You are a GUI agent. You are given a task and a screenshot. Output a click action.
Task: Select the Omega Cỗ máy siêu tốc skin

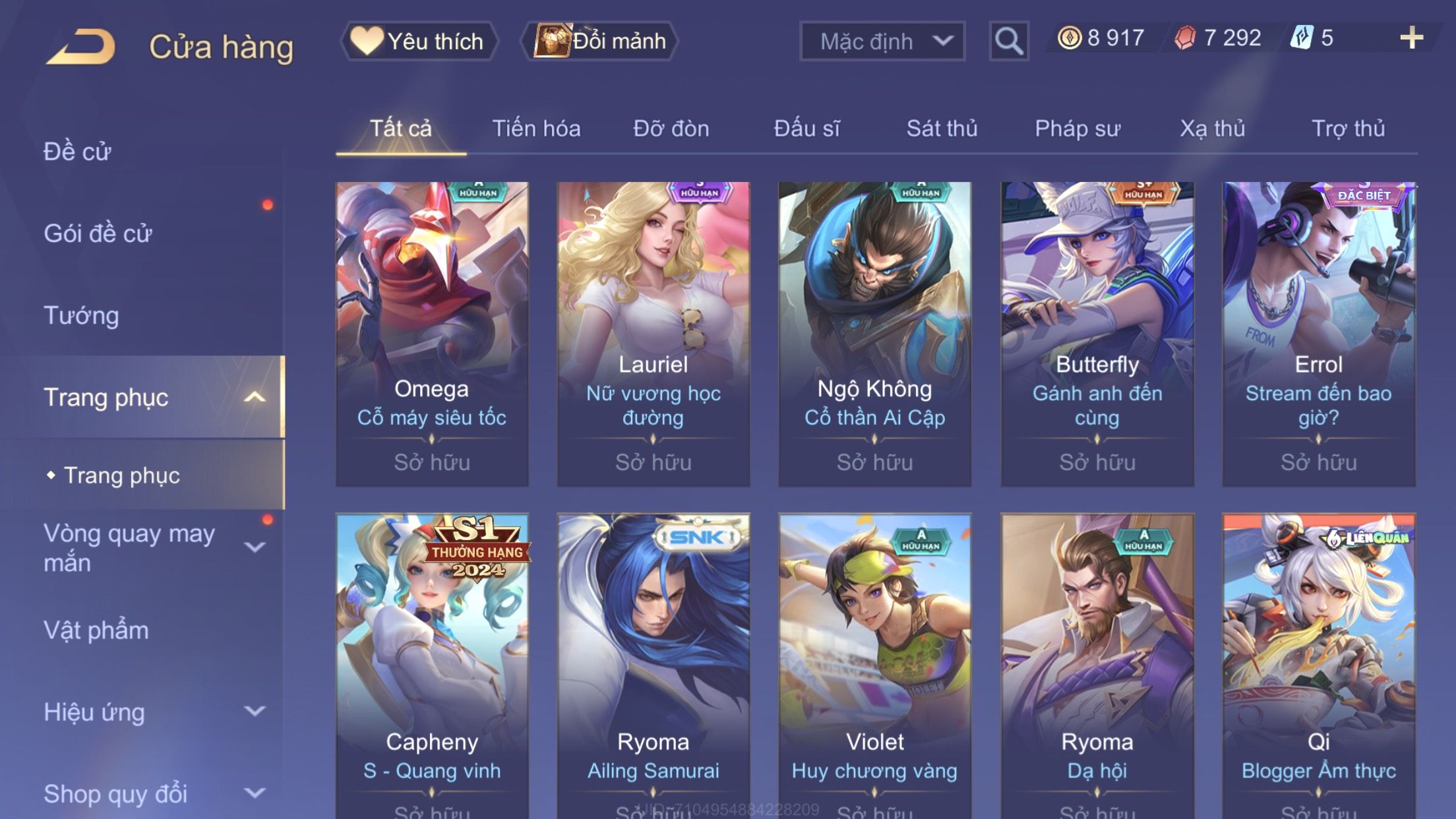click(x=432, y=334)
